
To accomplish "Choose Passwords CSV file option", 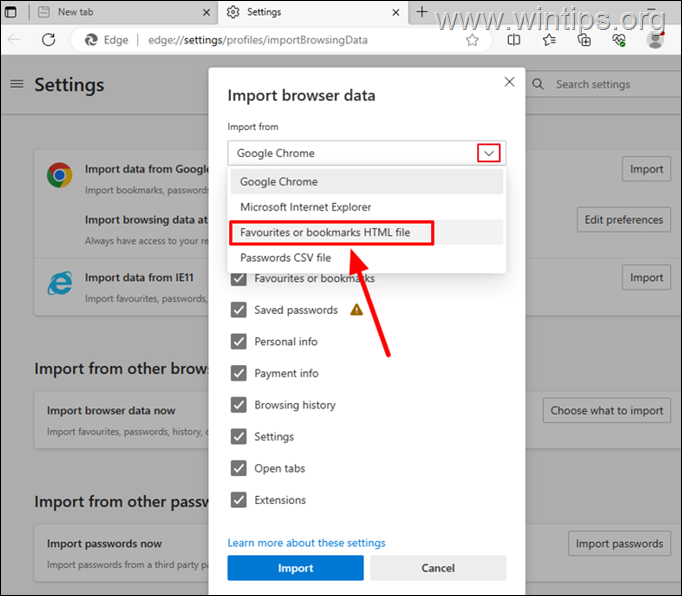I will 367,258.
